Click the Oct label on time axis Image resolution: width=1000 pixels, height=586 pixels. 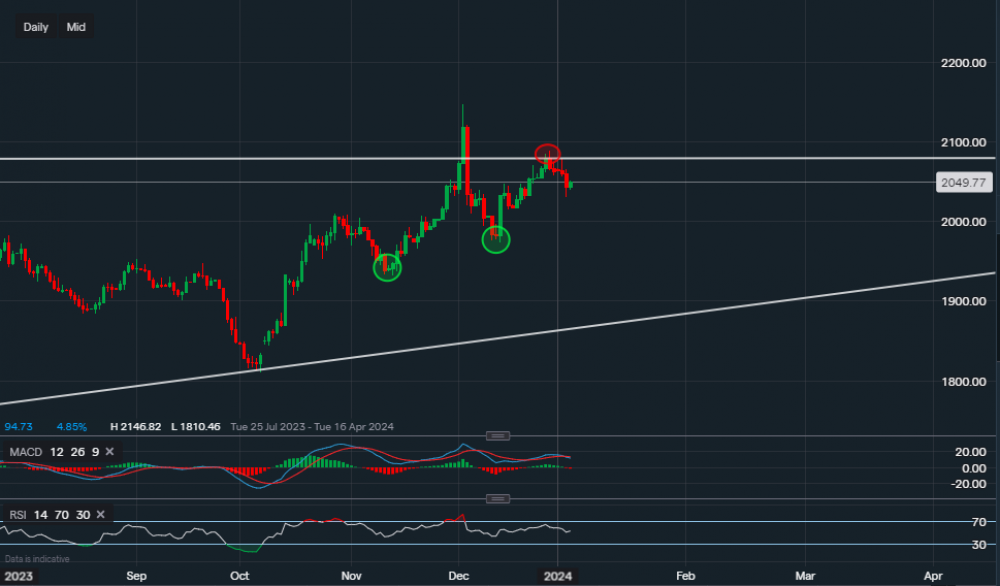(x=240, y=576)
